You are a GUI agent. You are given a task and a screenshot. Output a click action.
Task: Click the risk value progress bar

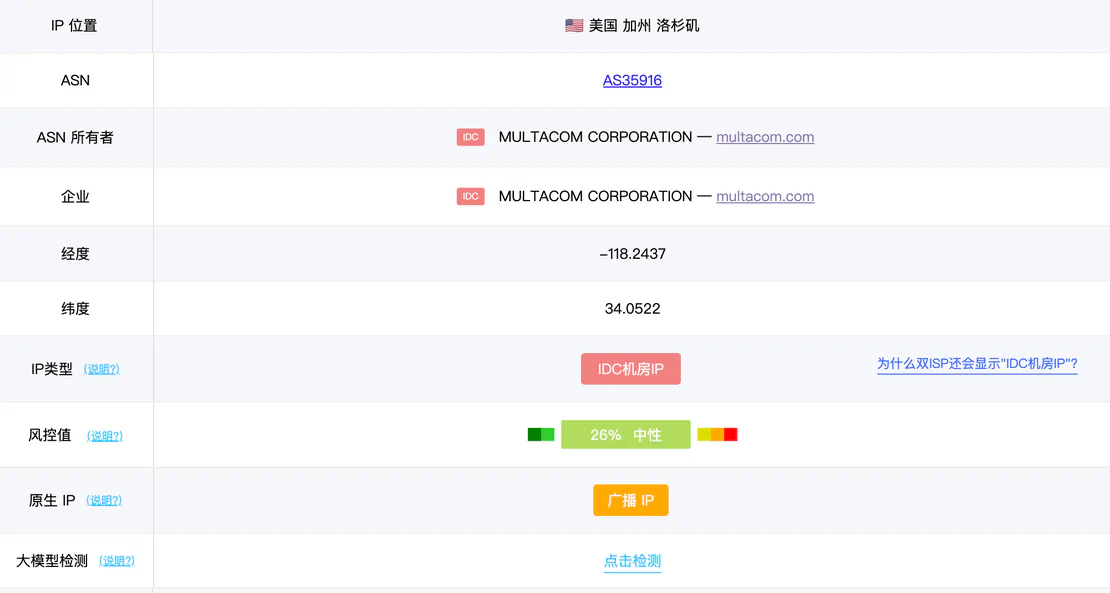626,434
